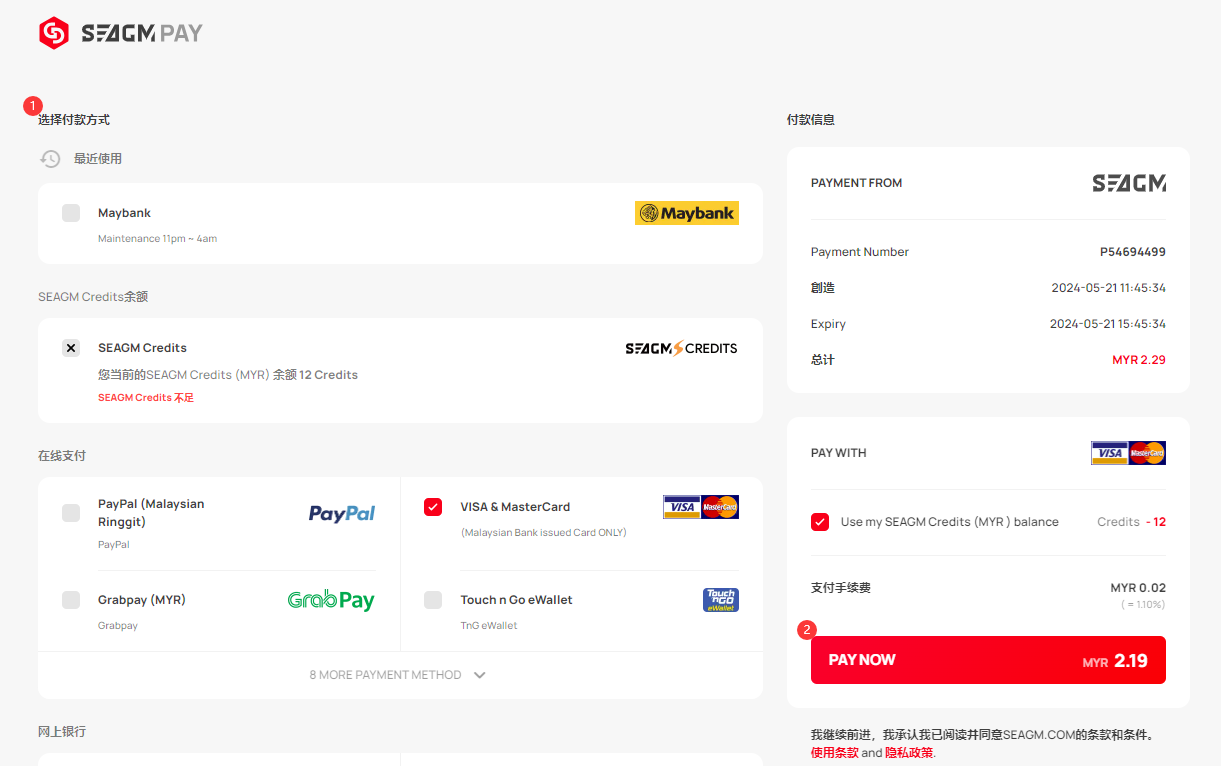Click the Maybank logo
The height and width of the screenshot is (766, 1221).
coord(687,213)
